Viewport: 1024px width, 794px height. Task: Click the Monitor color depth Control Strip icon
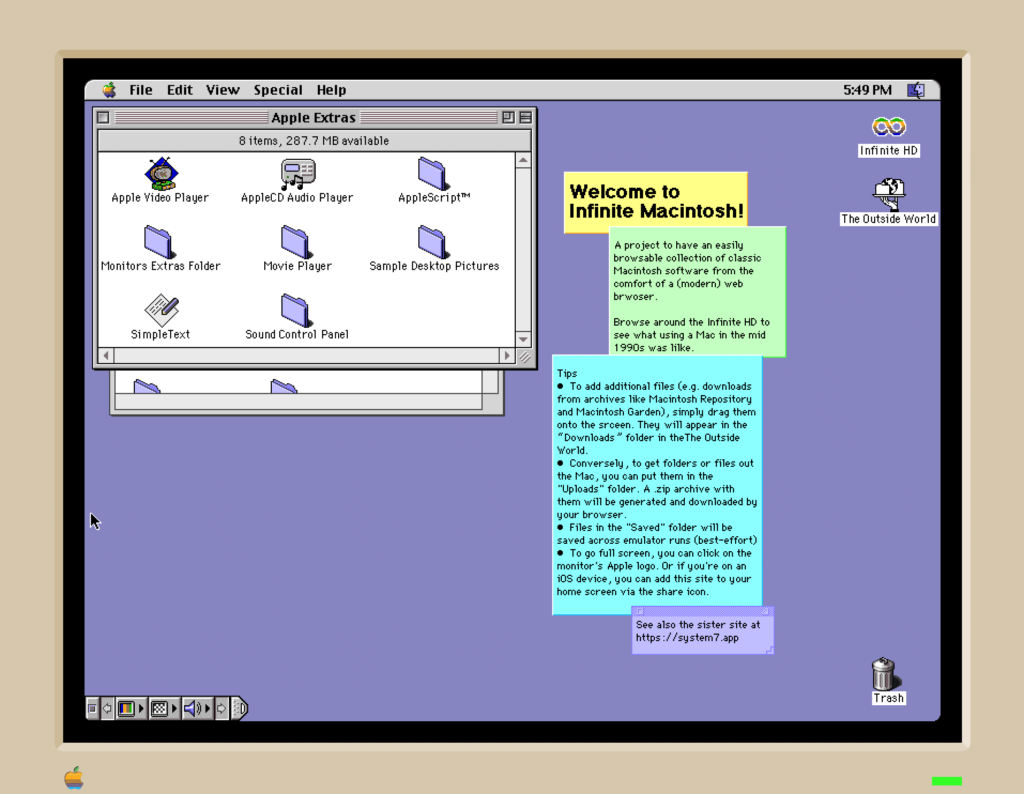(x=126, y=708)
